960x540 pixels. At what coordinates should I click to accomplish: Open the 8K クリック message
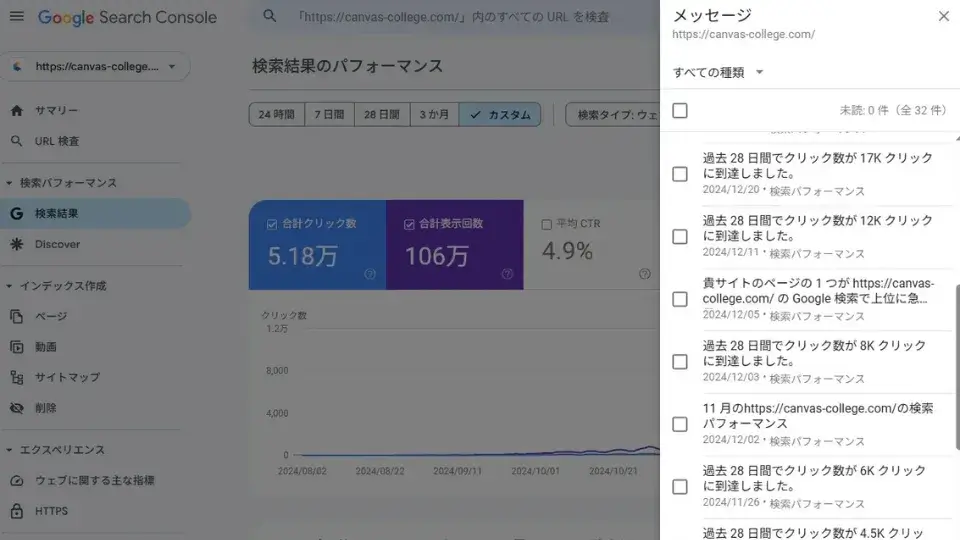tap(817, 362)
